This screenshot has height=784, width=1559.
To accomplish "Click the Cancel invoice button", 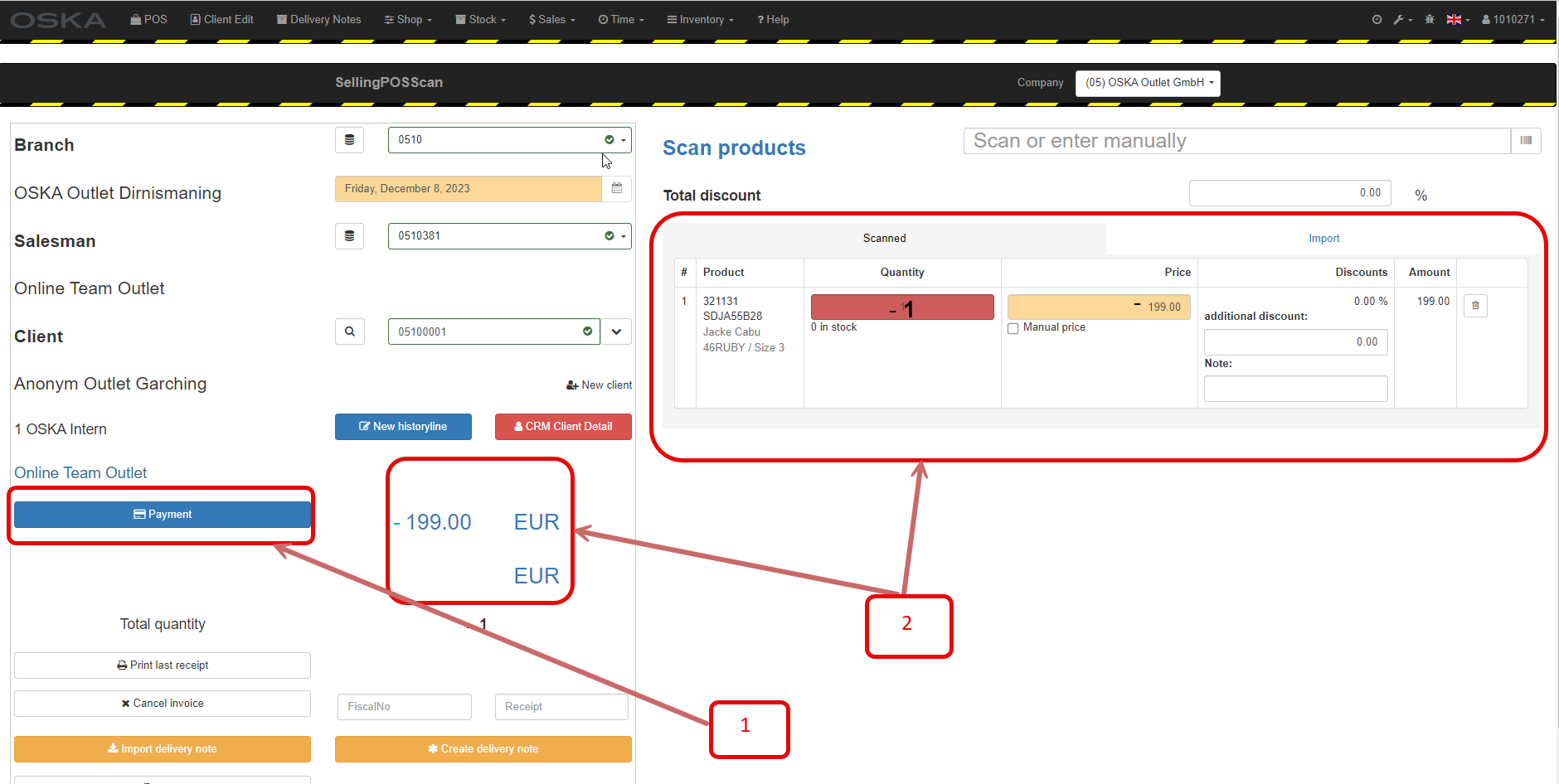I will (x=163, y=704).
